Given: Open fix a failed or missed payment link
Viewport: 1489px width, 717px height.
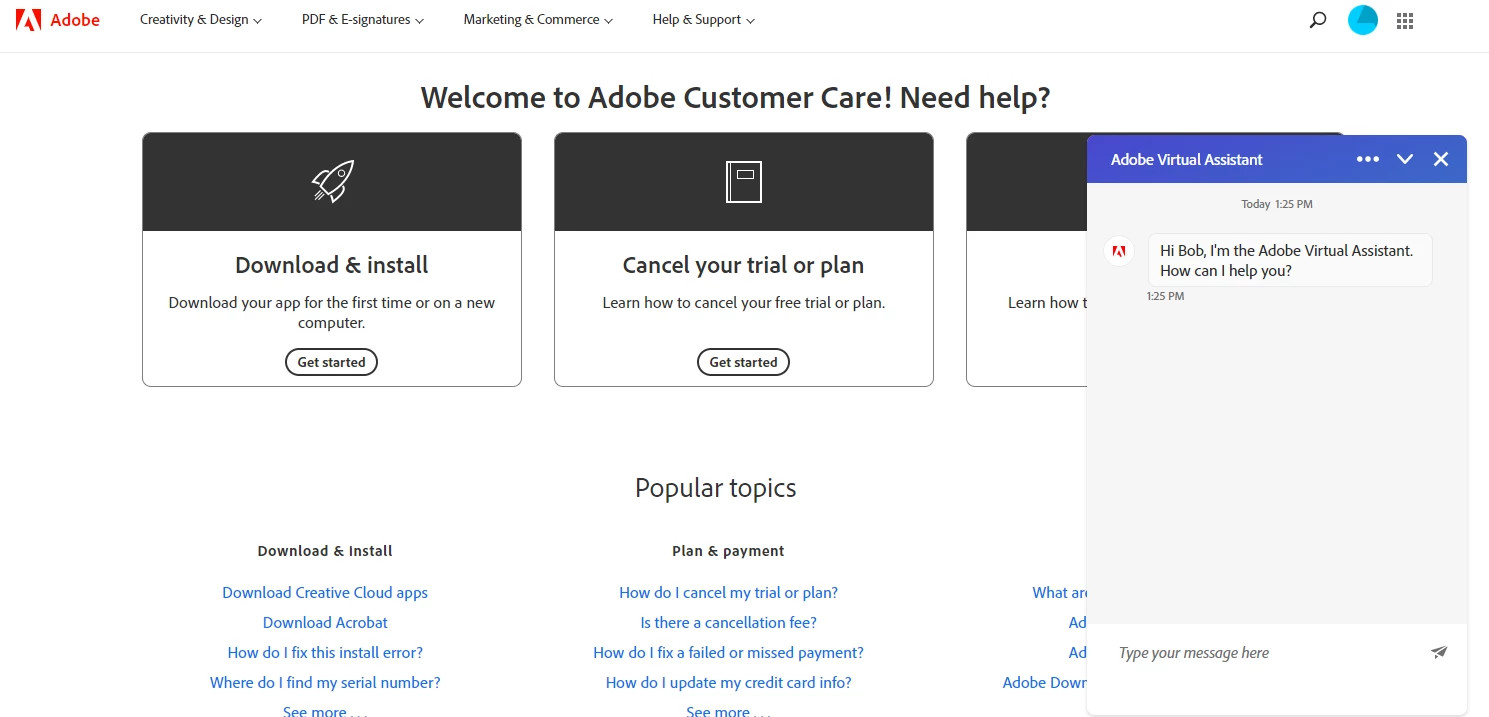Looking at the screenshot, I should pyautogui.click(x=728, y=652).
